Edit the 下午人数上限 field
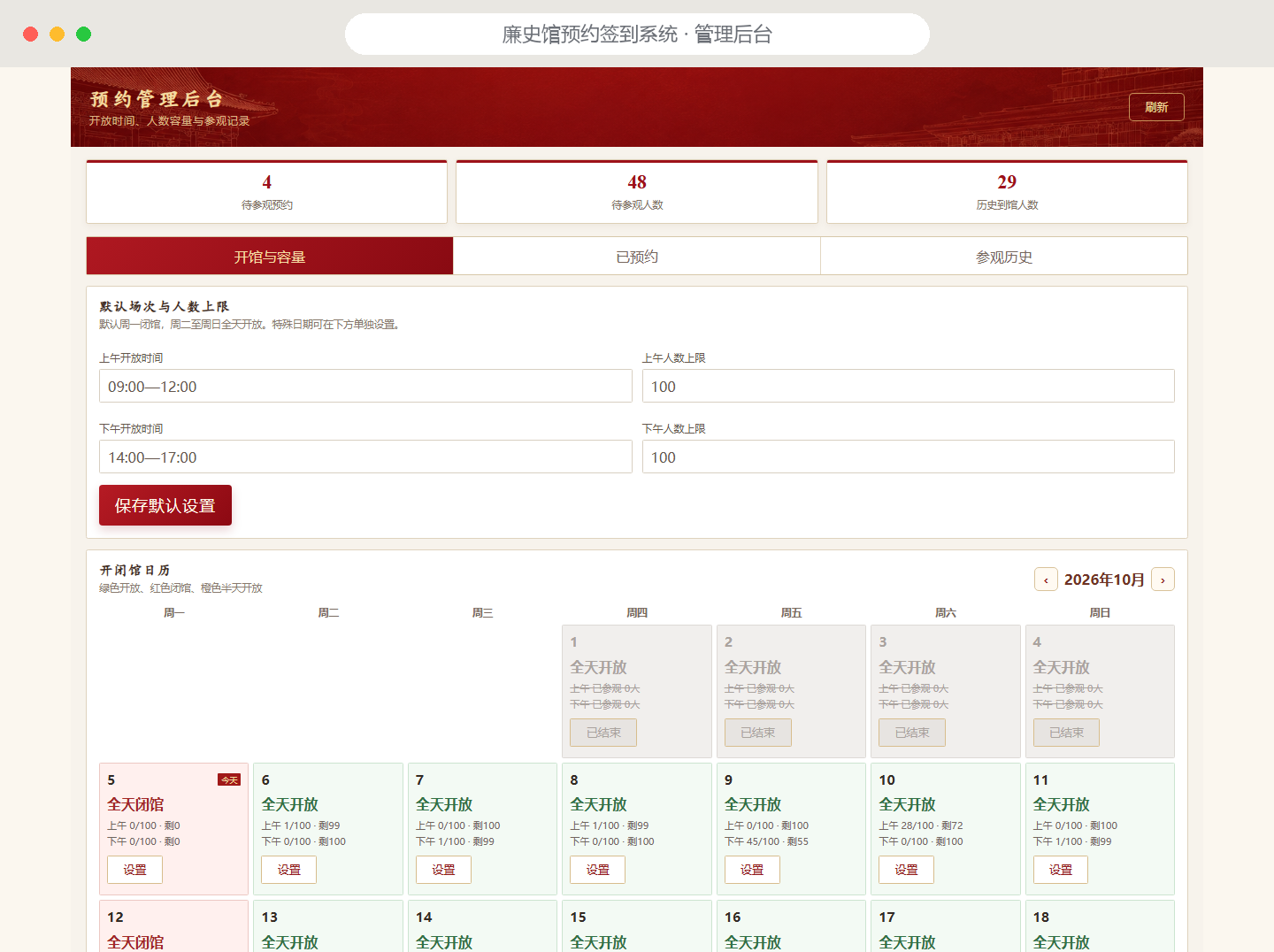The width and height of the screenshot is (1274, 952). point(909,457)
